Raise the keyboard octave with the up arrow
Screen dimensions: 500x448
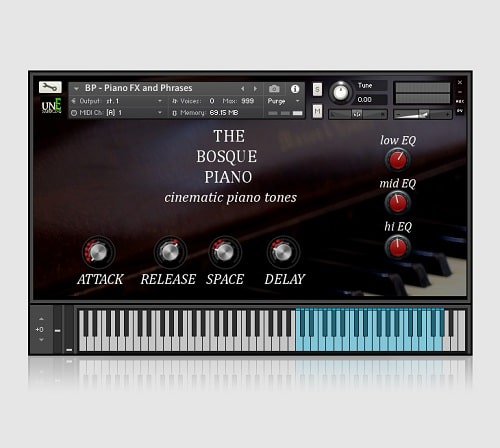41,319
